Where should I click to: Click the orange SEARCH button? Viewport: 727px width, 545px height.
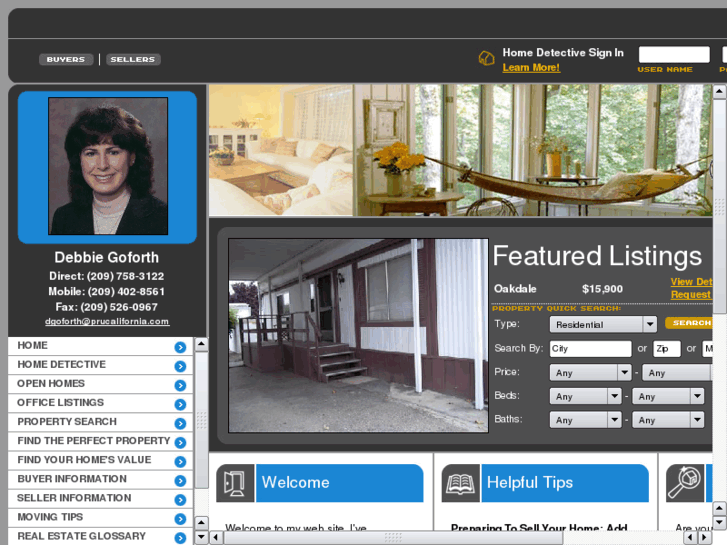coord(689,323)
